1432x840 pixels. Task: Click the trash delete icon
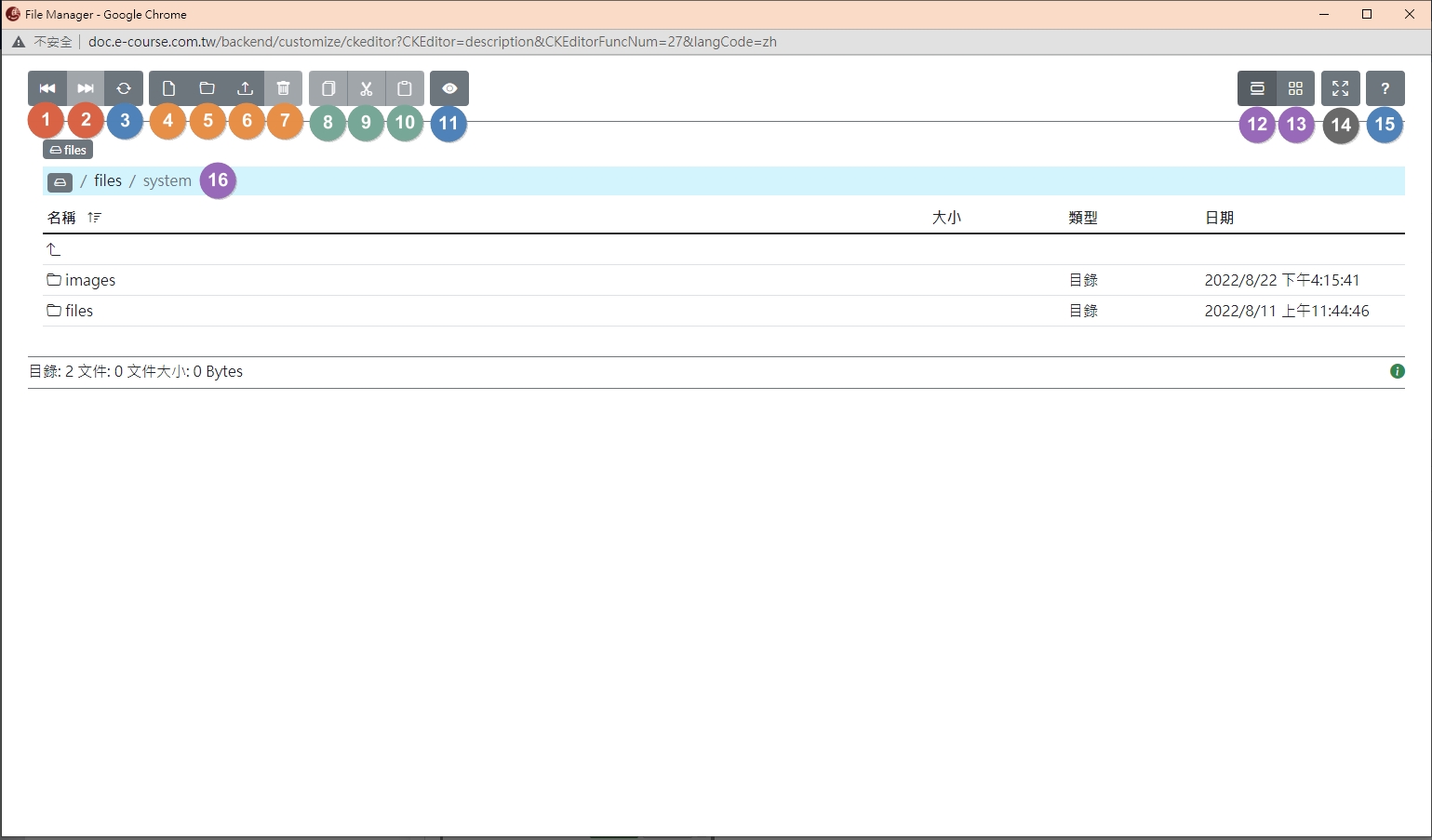[x=284, y=88]
